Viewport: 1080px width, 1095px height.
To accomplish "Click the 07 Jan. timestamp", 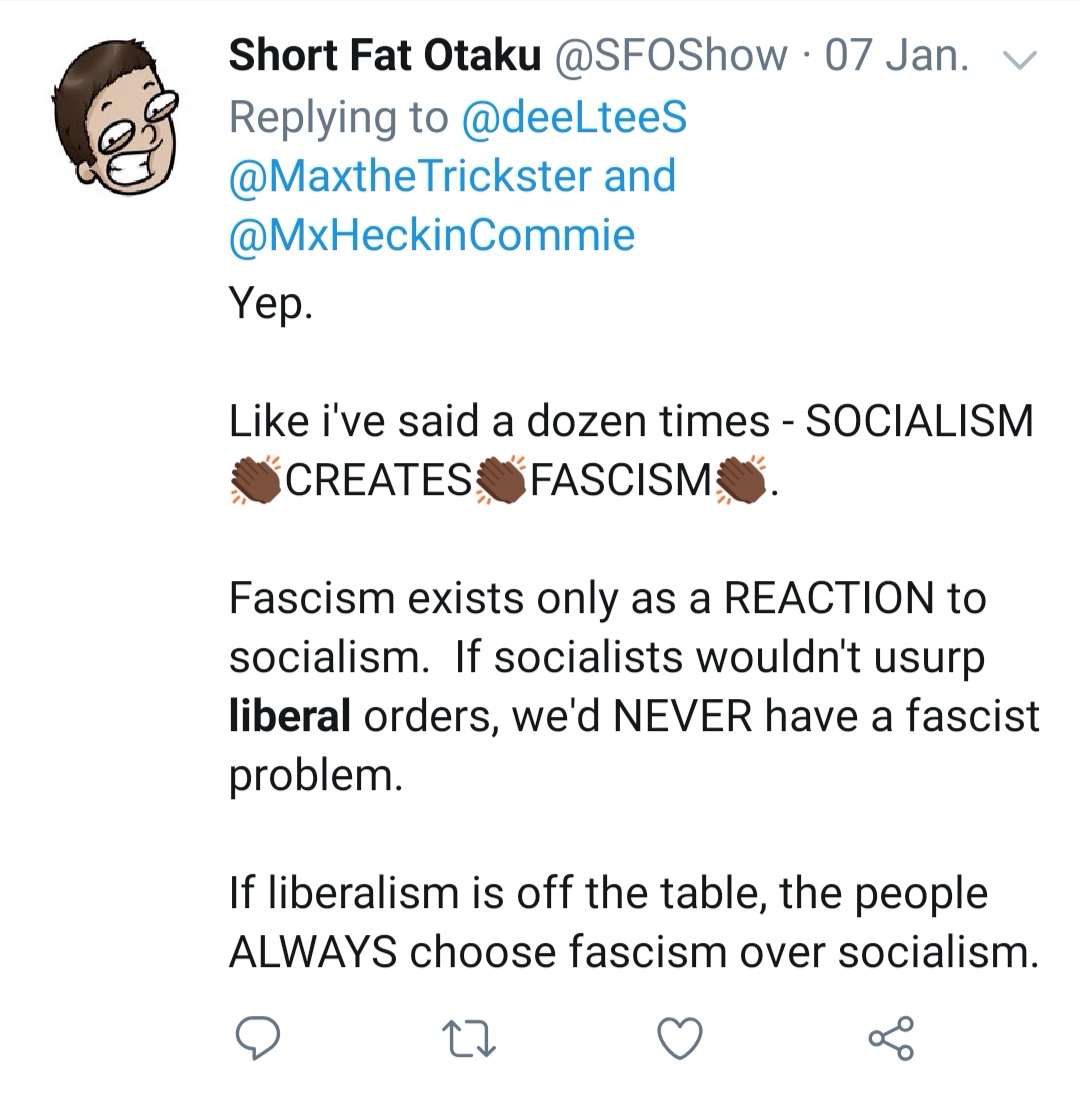I will 897,56.
